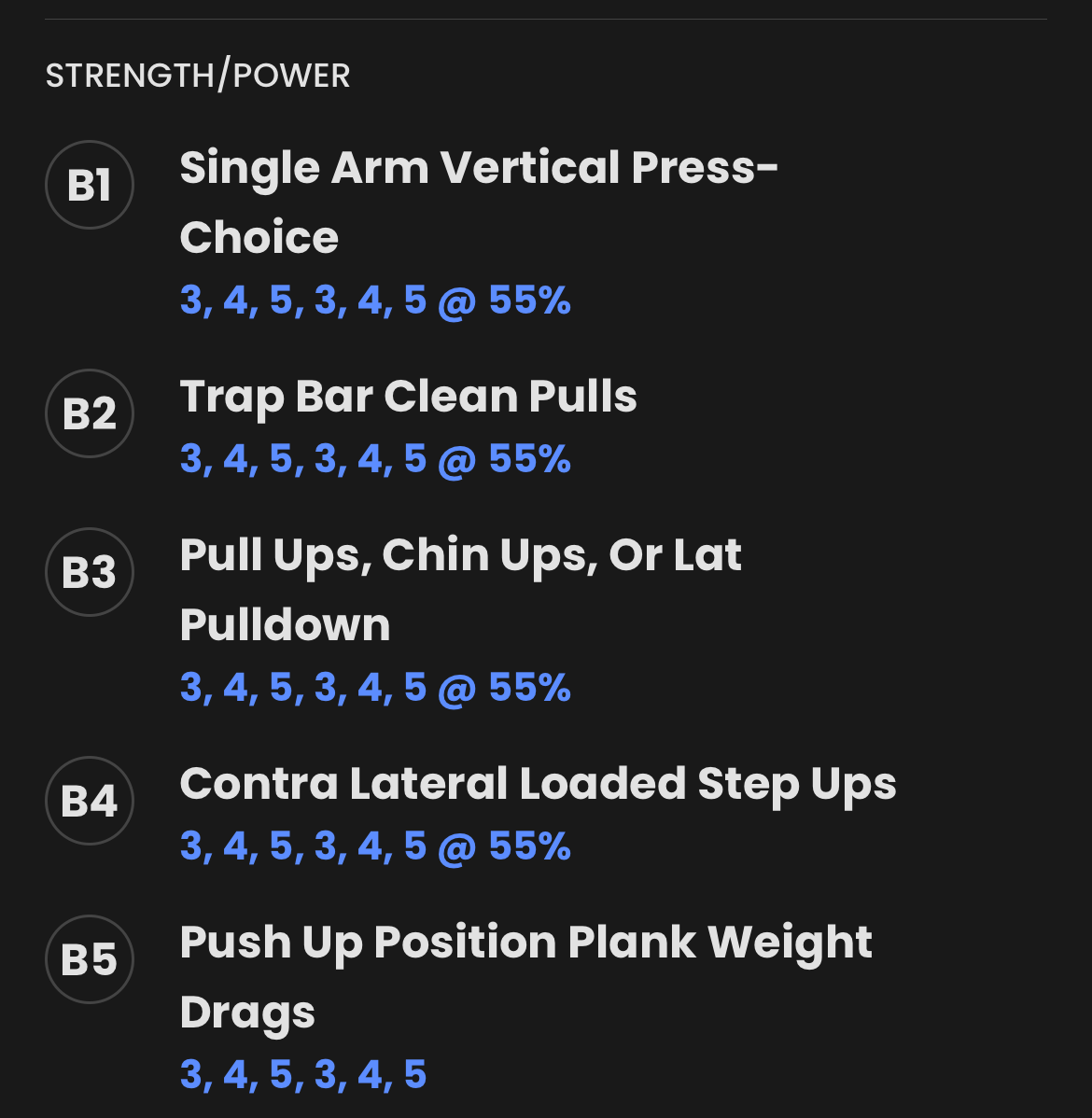Open Contra Lateral Loaded Step Ups exercise

tap(538, 784)
